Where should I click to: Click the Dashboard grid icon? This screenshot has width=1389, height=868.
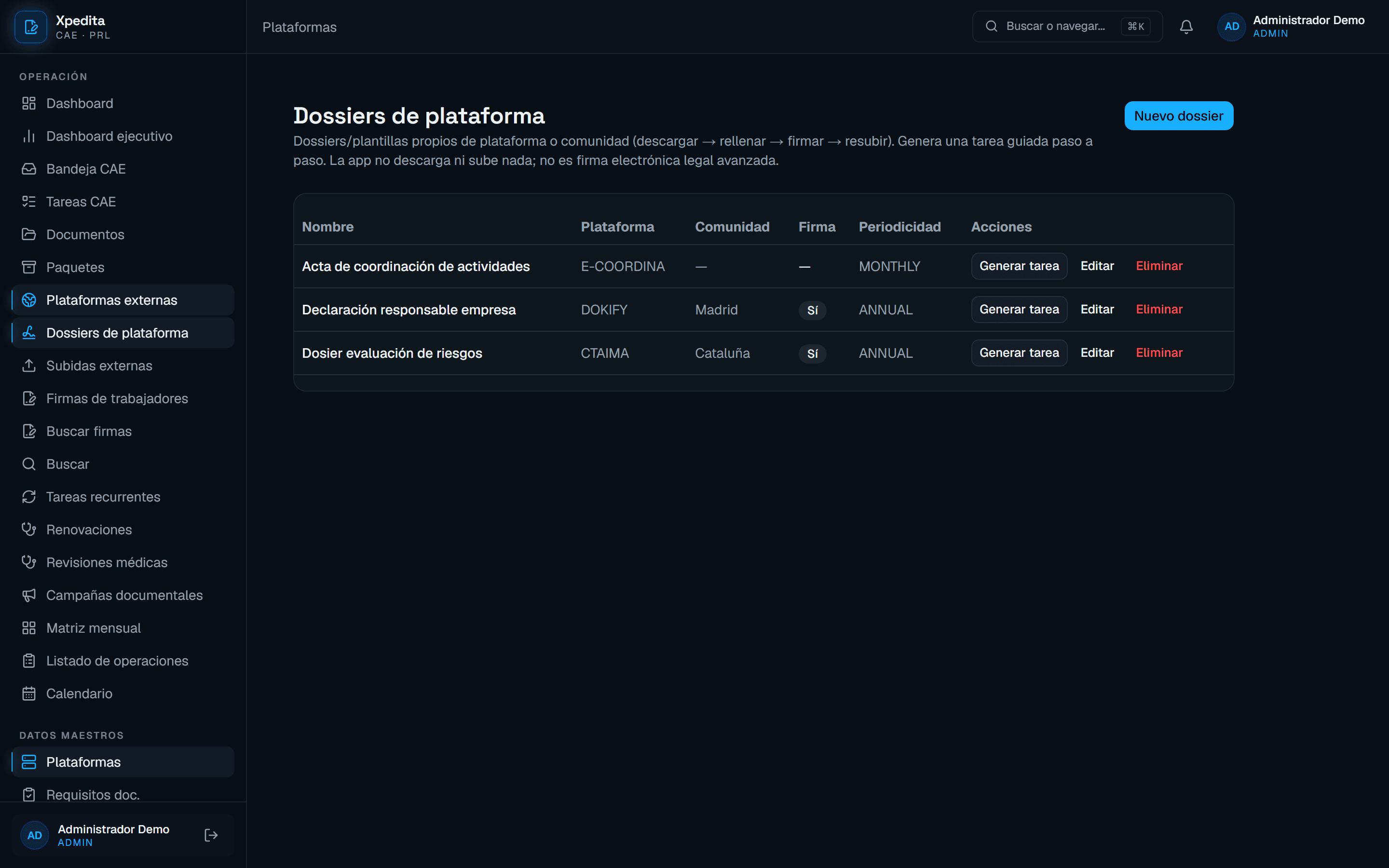29,103
